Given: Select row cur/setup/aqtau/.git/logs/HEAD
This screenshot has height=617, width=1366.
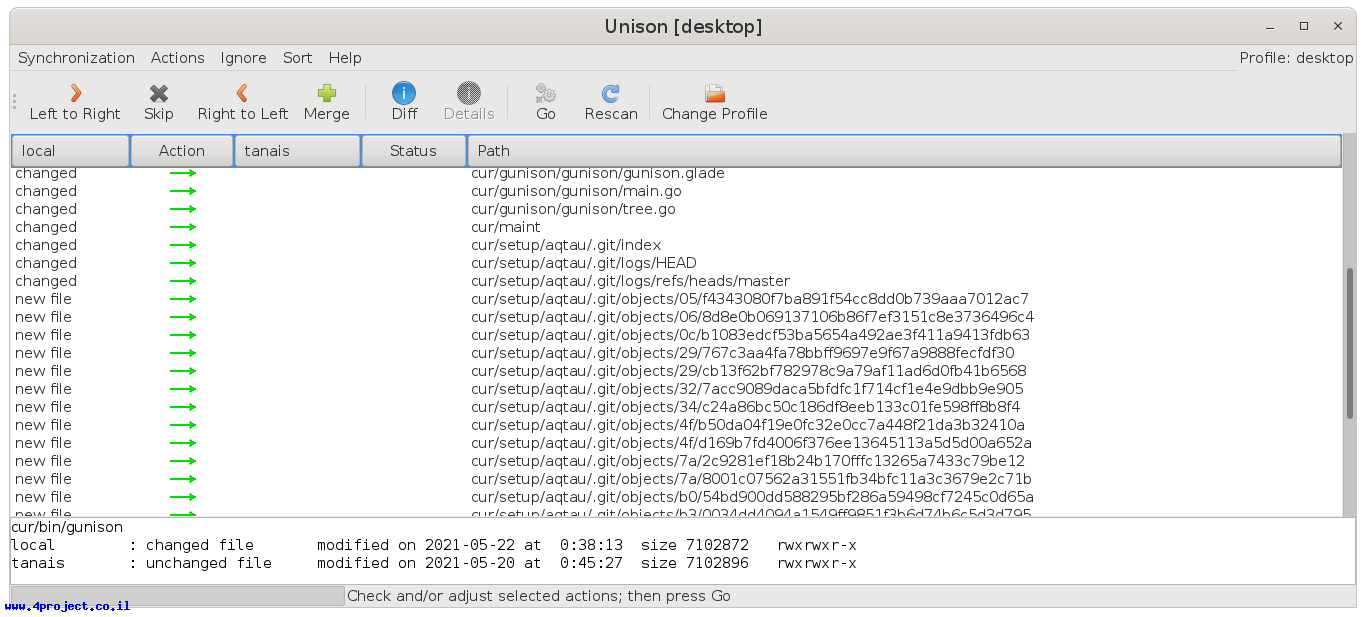Looking at the screenshot, I should (677, 263).
